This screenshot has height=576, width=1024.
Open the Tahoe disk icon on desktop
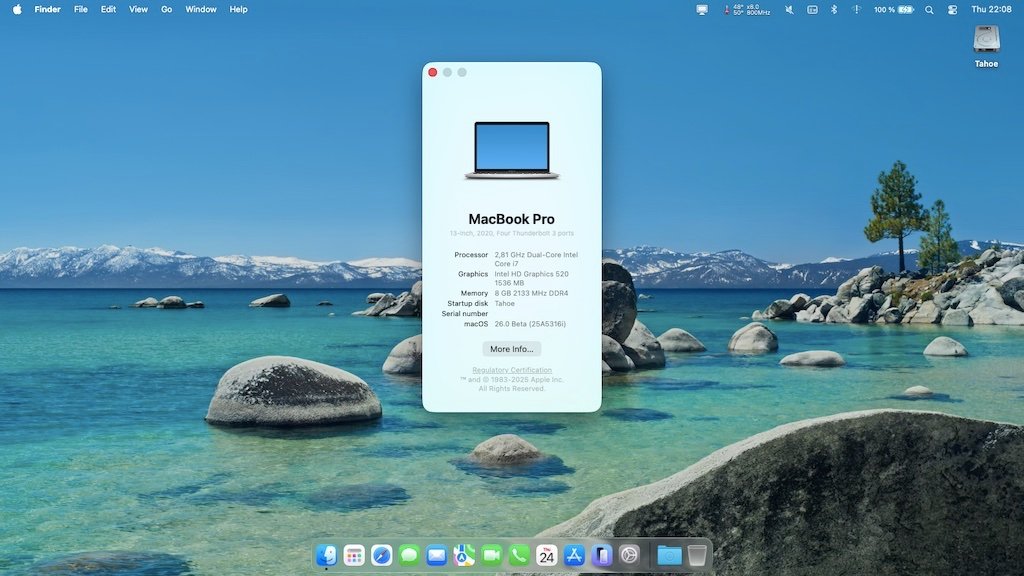986,46
